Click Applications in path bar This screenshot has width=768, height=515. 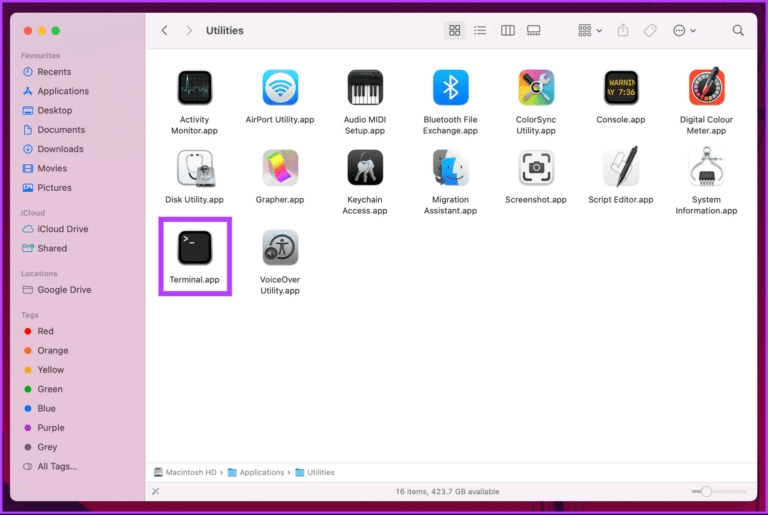click(256, 472)
